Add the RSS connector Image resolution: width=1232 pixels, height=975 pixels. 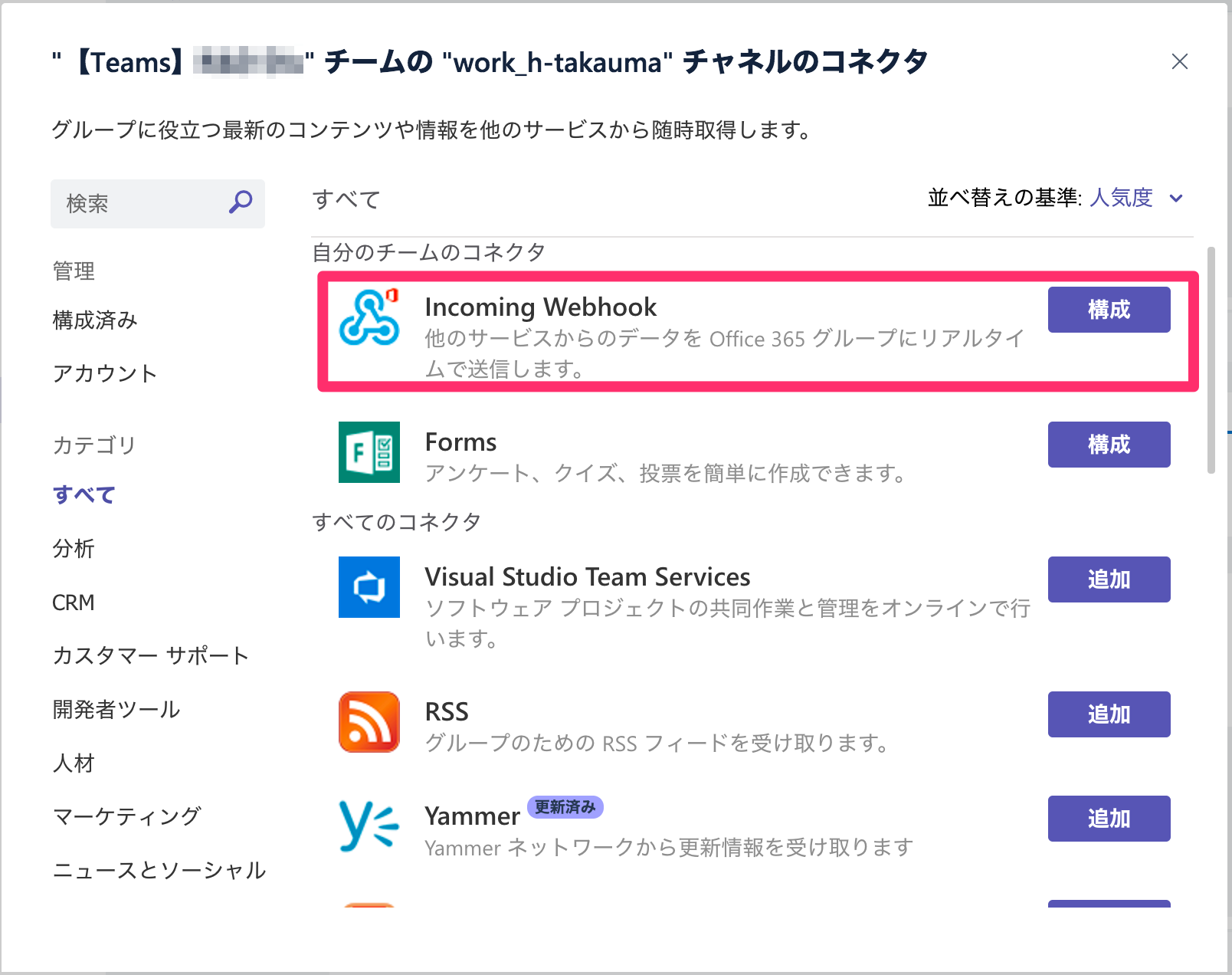click(x=1109, y=714)
